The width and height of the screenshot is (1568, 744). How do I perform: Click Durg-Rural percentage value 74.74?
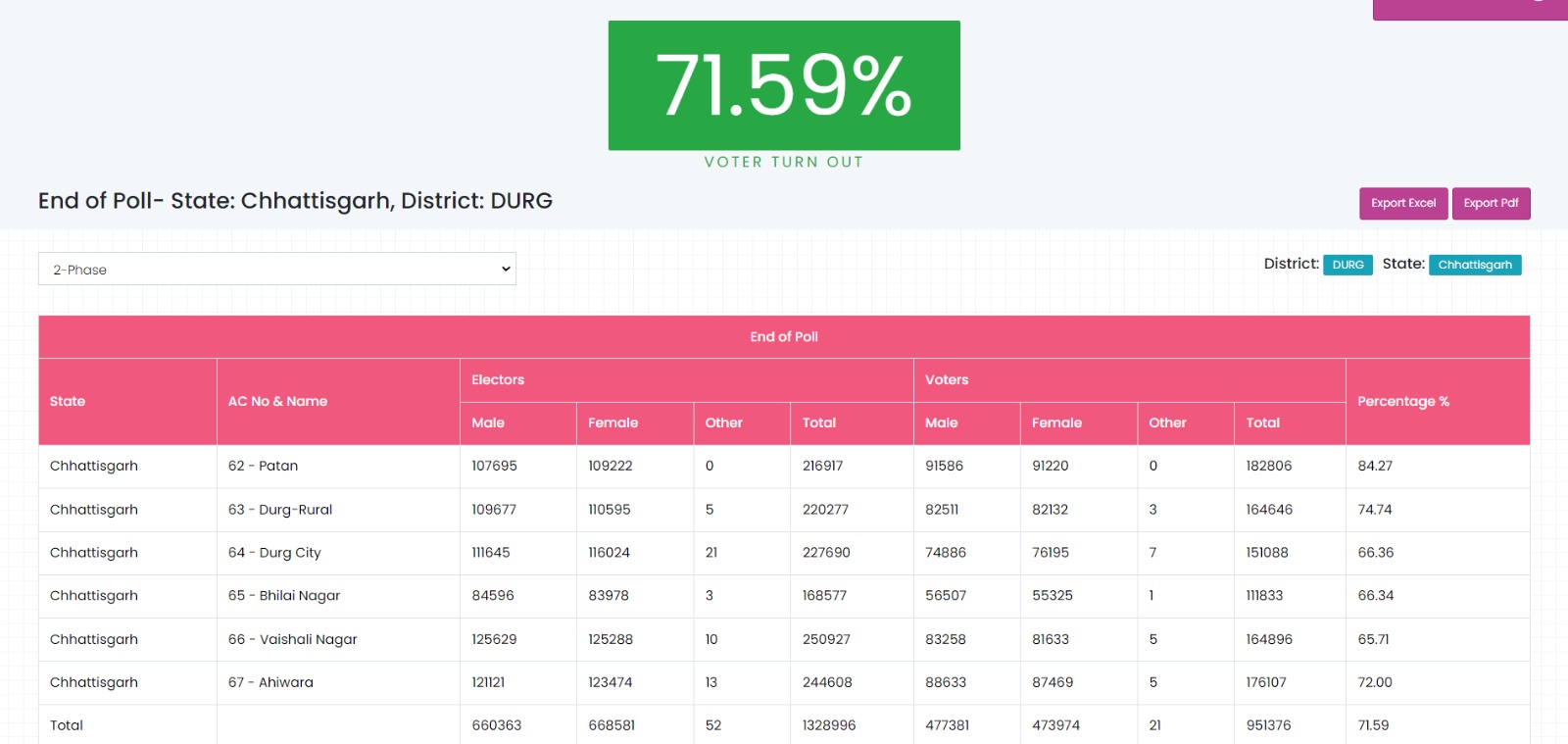(1375, 510)
